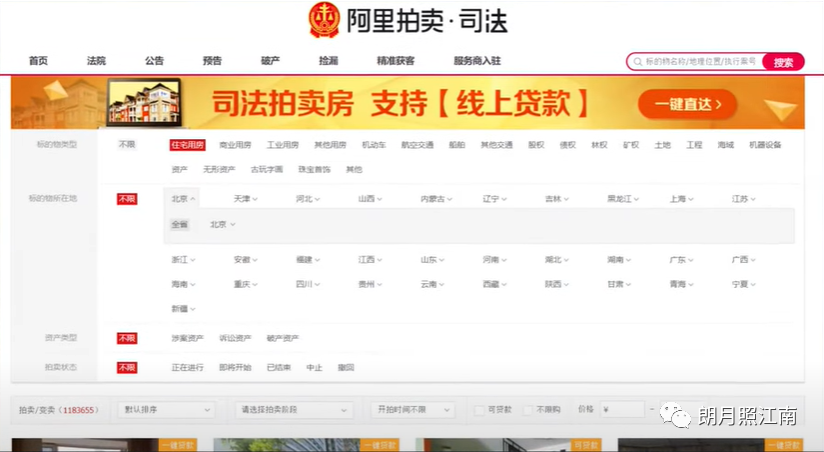Screen dimensions: 824x452
Task: Select the 债权 type filter
Action: coord(568,145)
